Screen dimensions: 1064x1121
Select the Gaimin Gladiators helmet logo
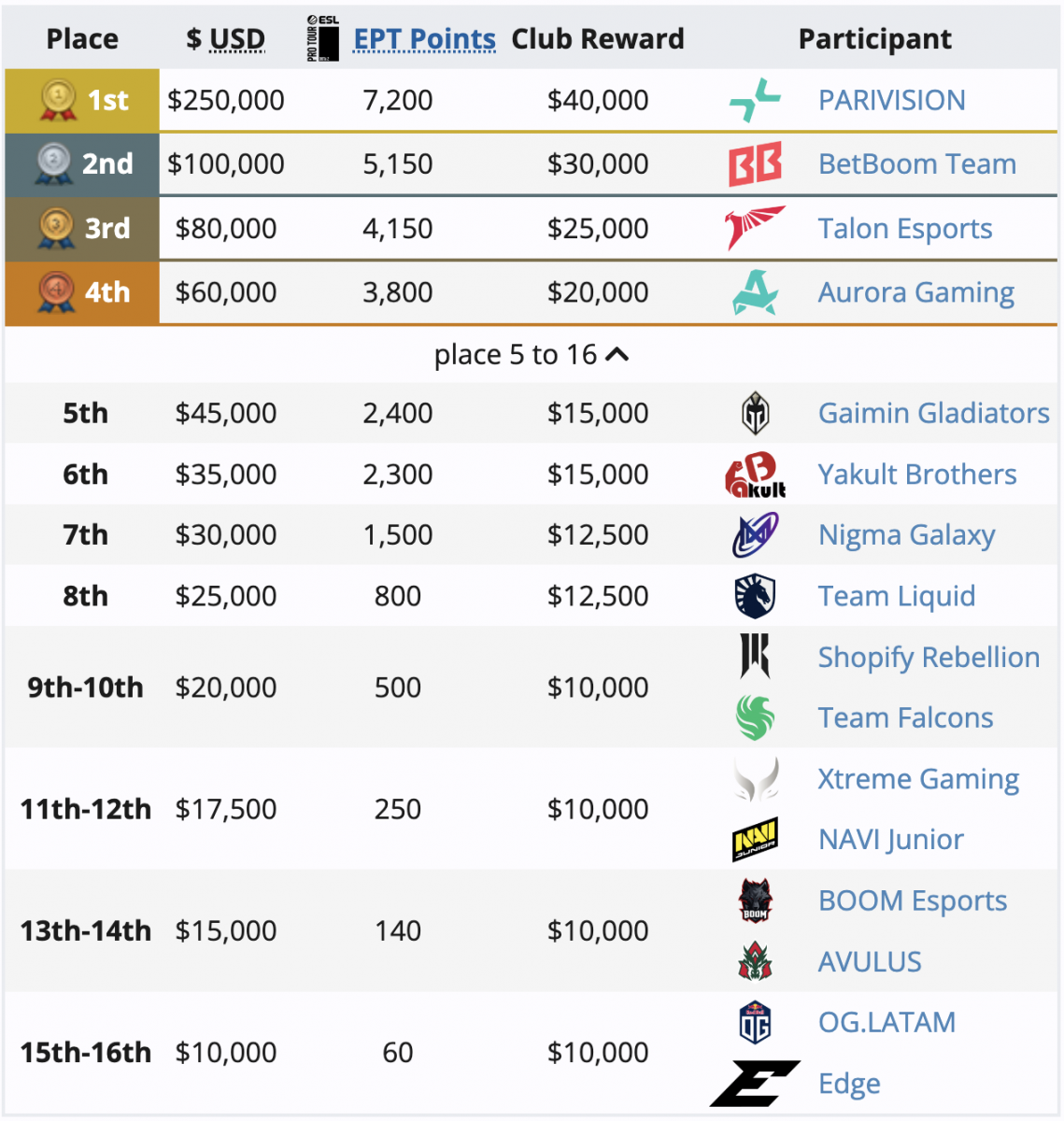(755, 414)
